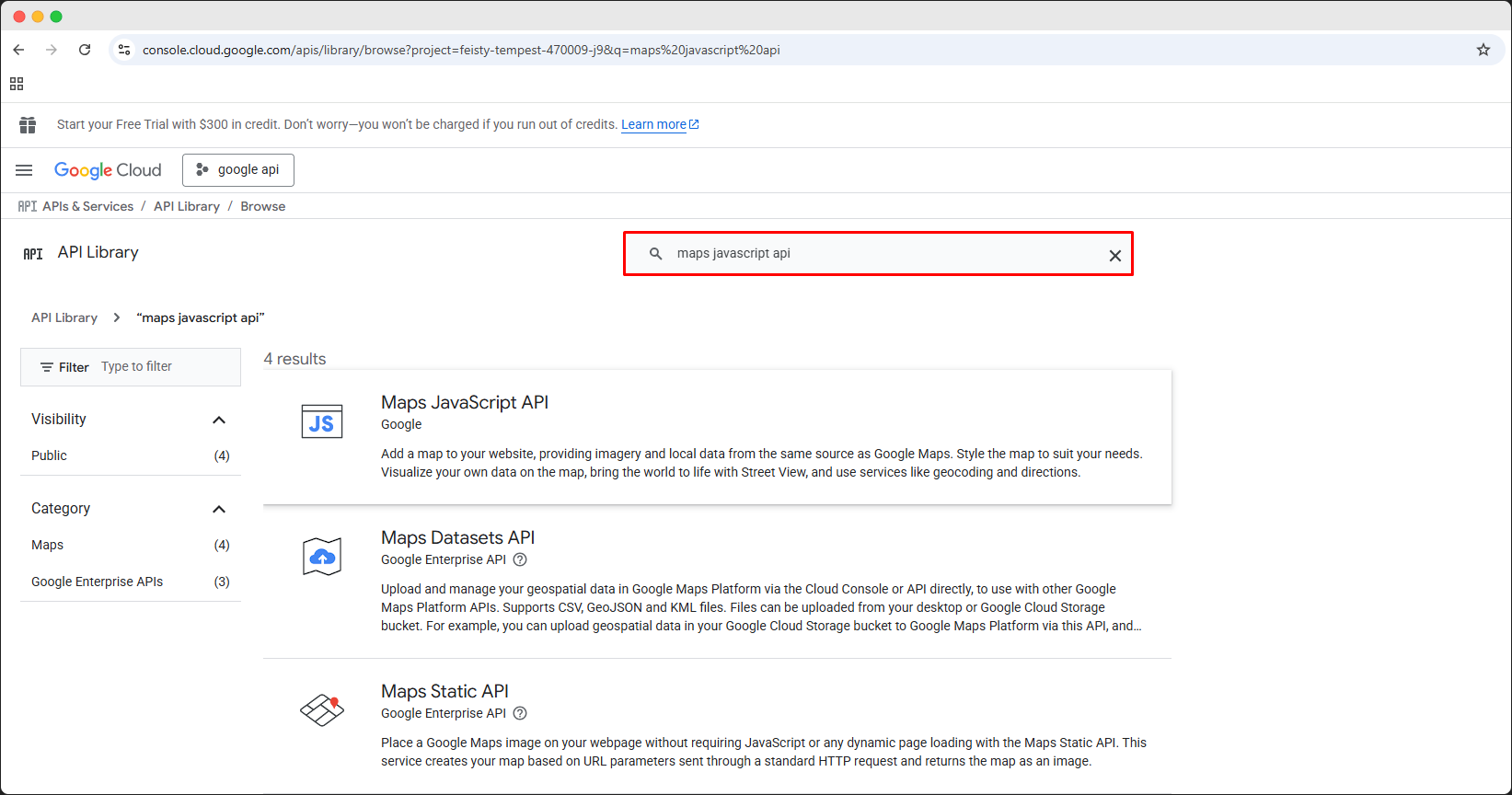Viewport: 1512px width, 795px height.
Task: Filter by Public visibility
Action: coord(49,455)
